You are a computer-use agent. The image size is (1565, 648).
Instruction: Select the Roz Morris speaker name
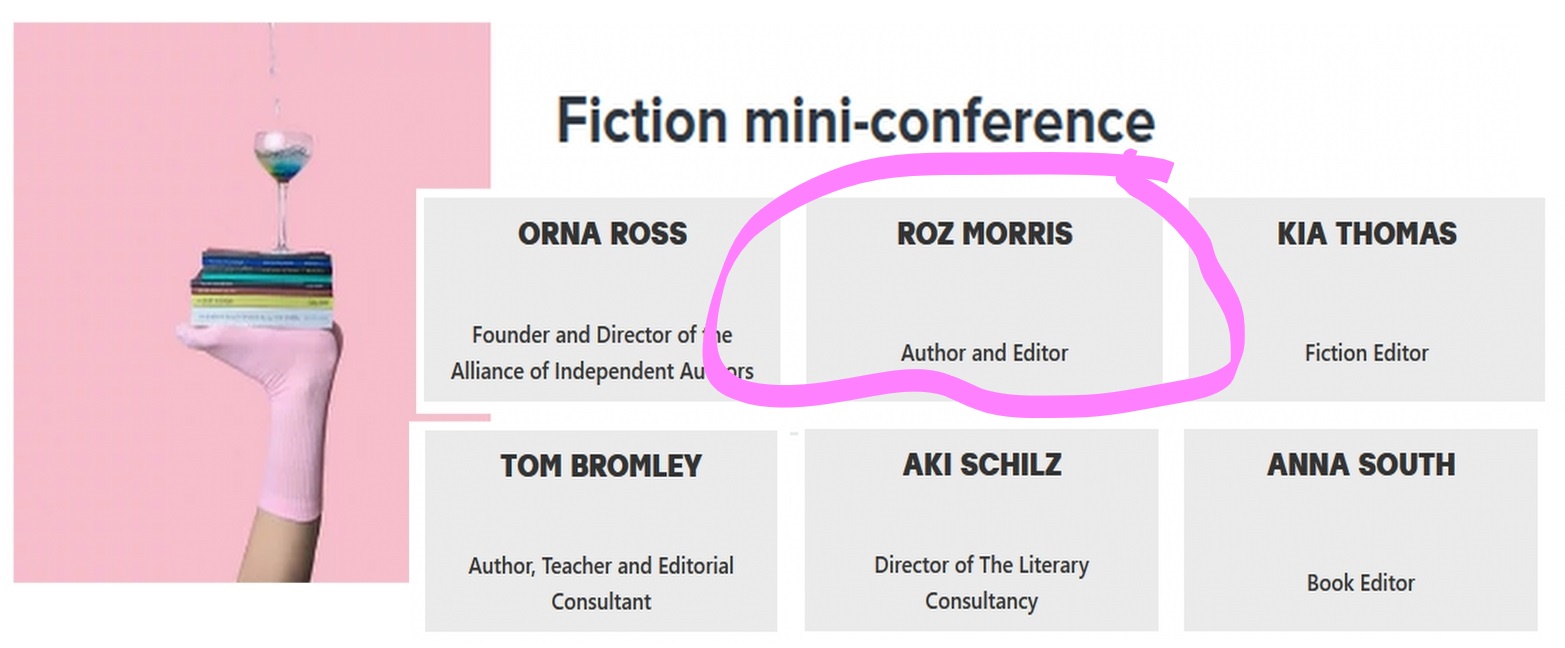tap(984, 234)
